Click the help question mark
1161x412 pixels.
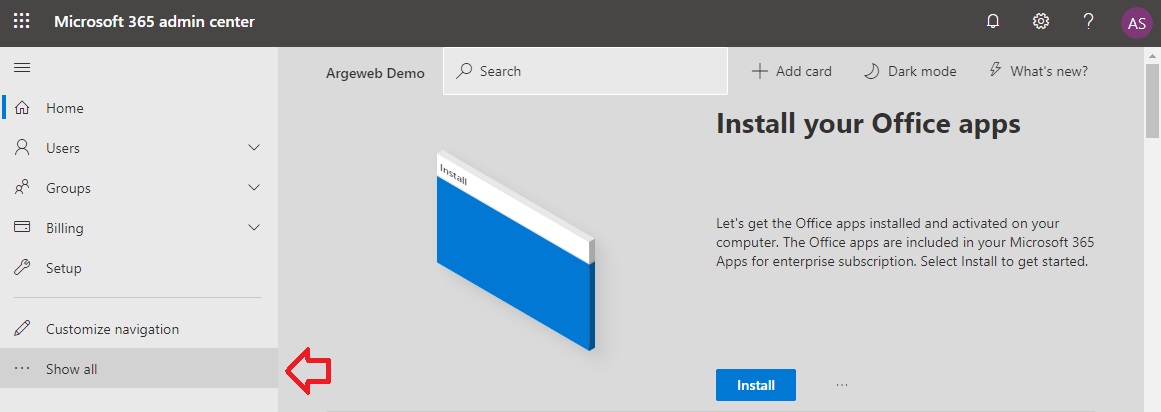pos(1088,21)
